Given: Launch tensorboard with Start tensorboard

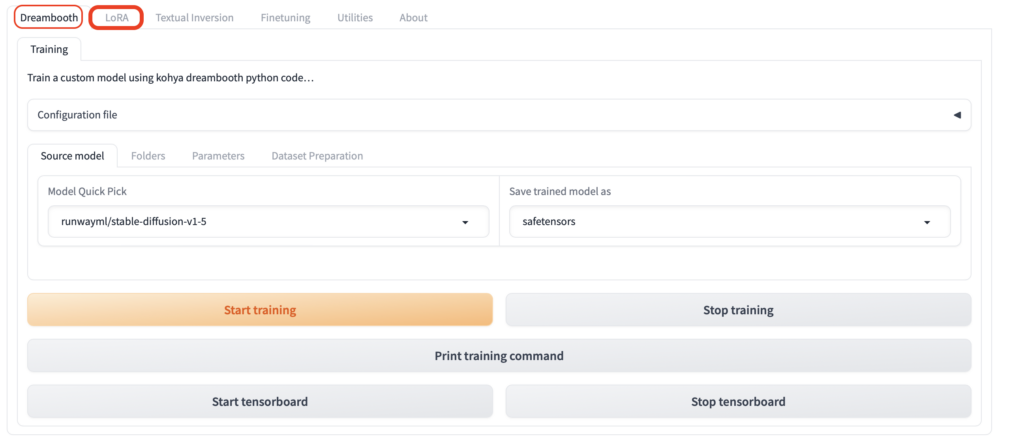Looking at the screenshot, I should click(260, 401).
